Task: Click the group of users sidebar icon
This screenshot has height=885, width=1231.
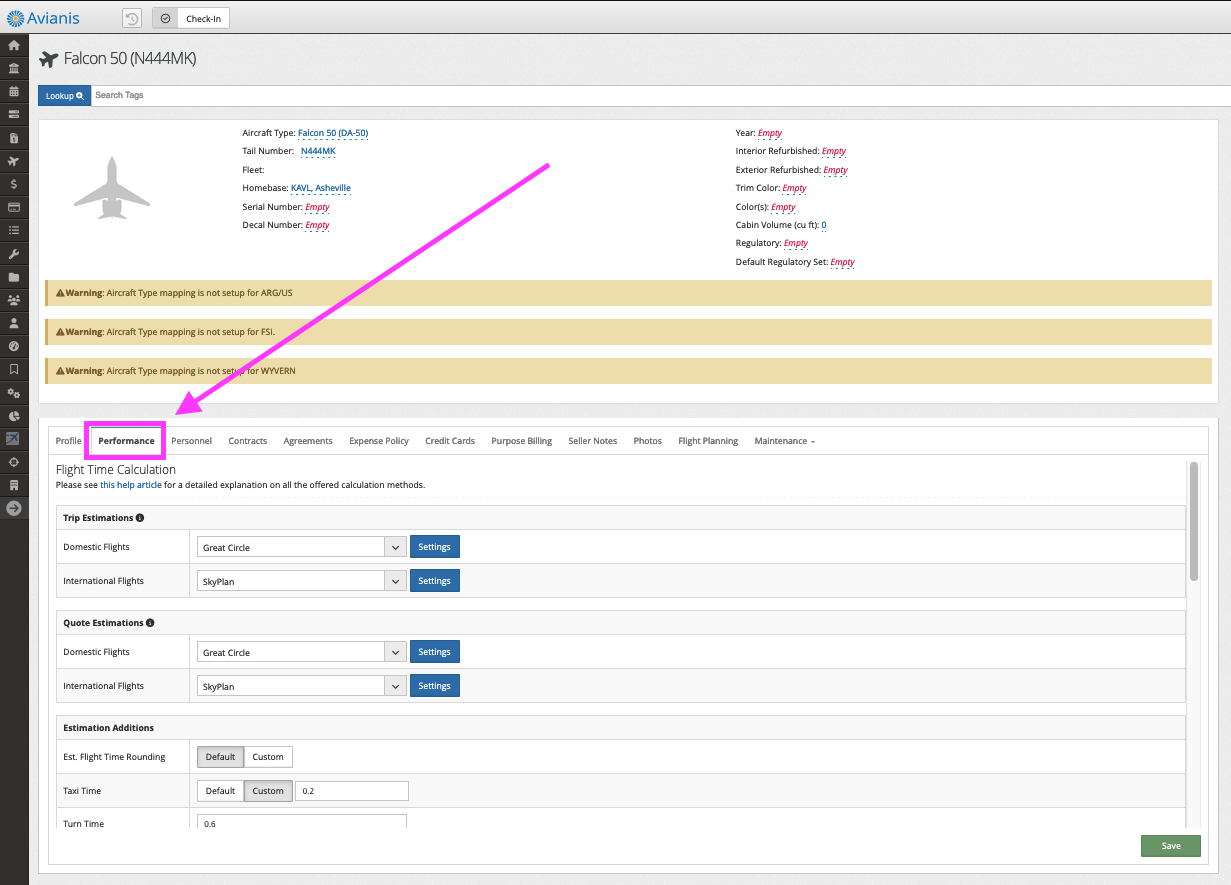Action: click(14, 300)
